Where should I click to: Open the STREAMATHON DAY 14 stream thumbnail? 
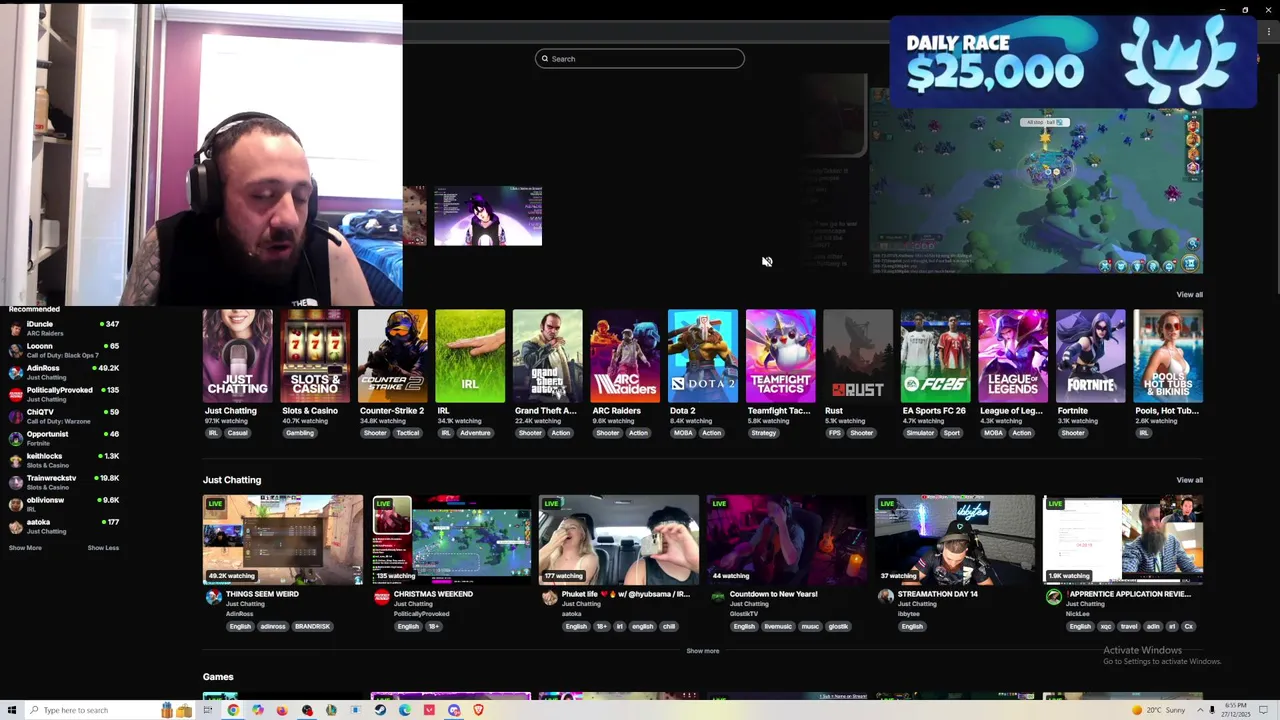pyautogui.click(x=955, y=540)
